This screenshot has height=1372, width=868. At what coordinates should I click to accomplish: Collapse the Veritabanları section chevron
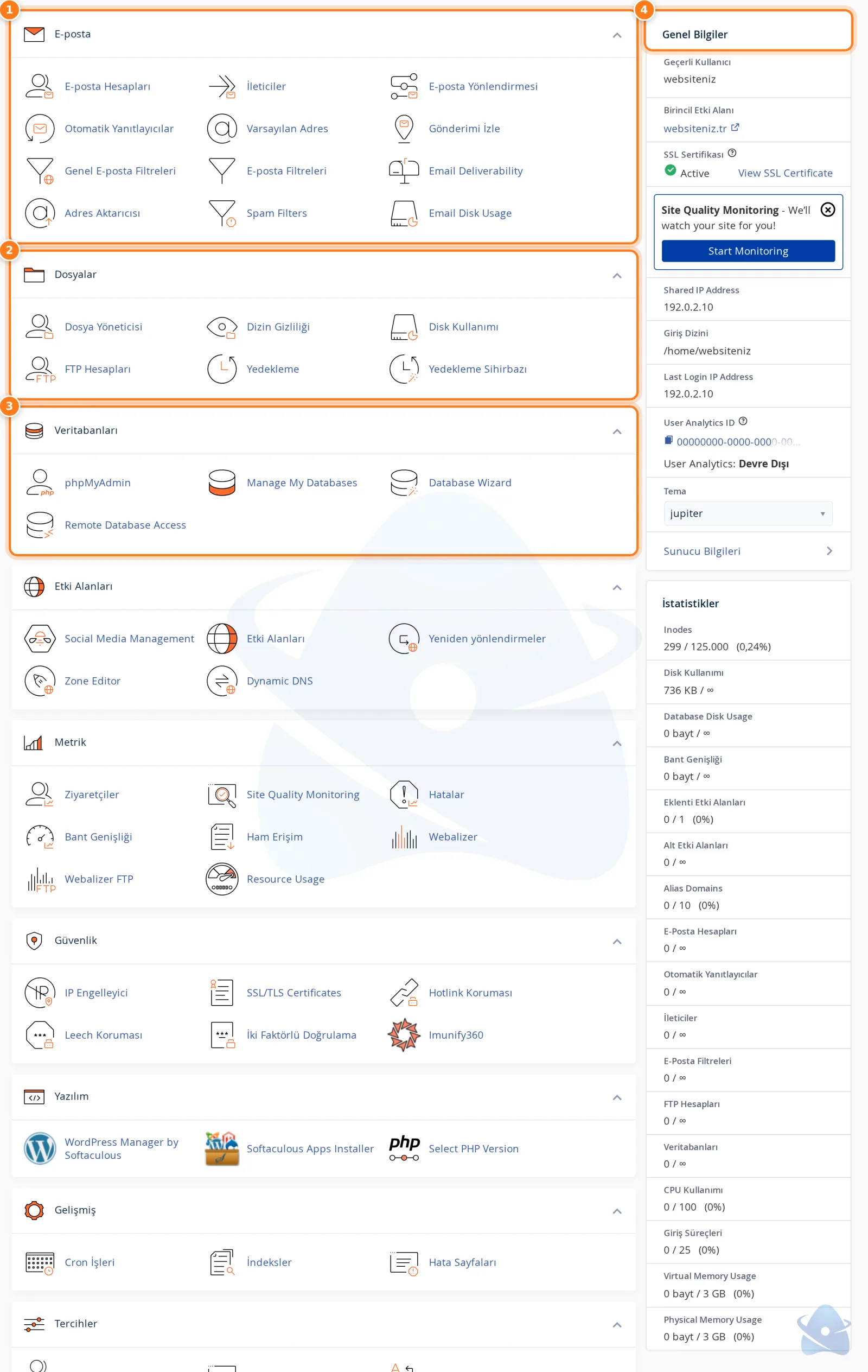616,431
